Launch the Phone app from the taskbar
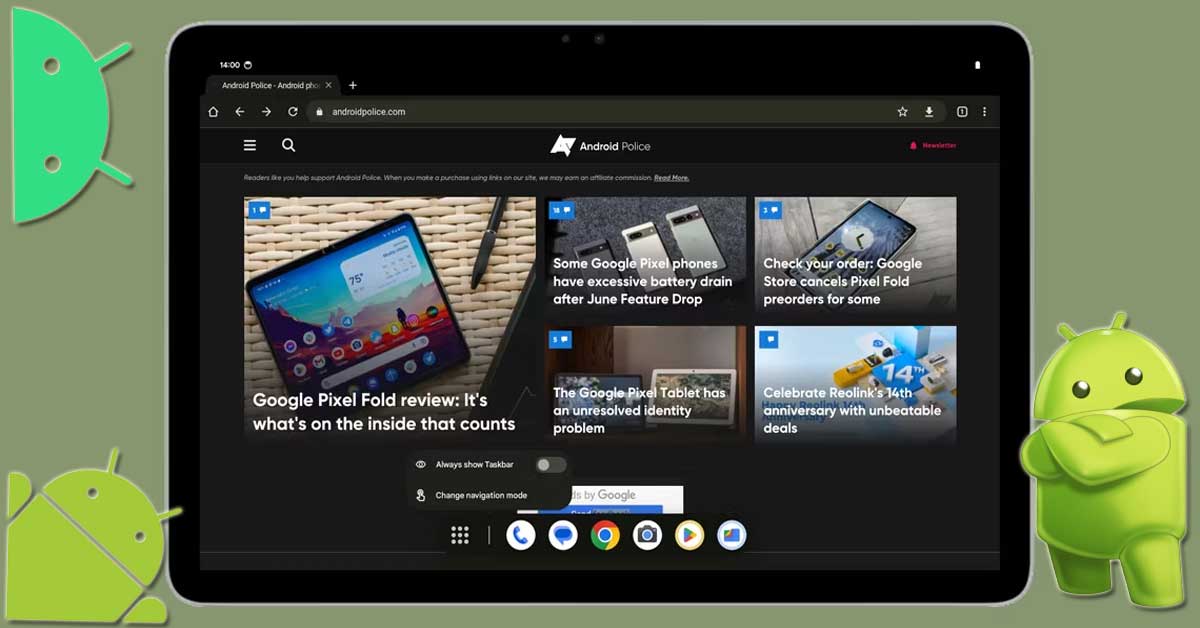 pyautogui.click(x=519, y=535)
